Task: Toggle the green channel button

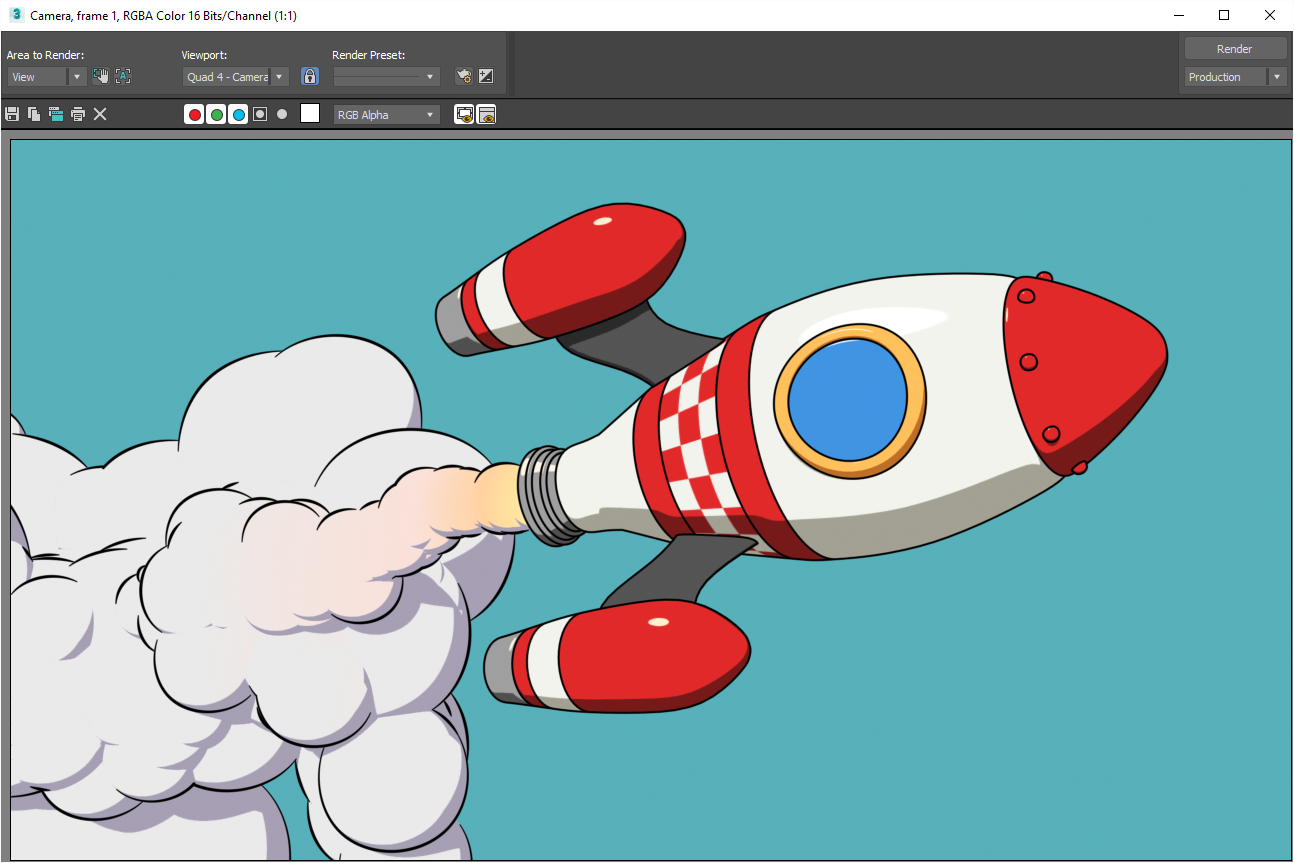Action: point(217,114)
